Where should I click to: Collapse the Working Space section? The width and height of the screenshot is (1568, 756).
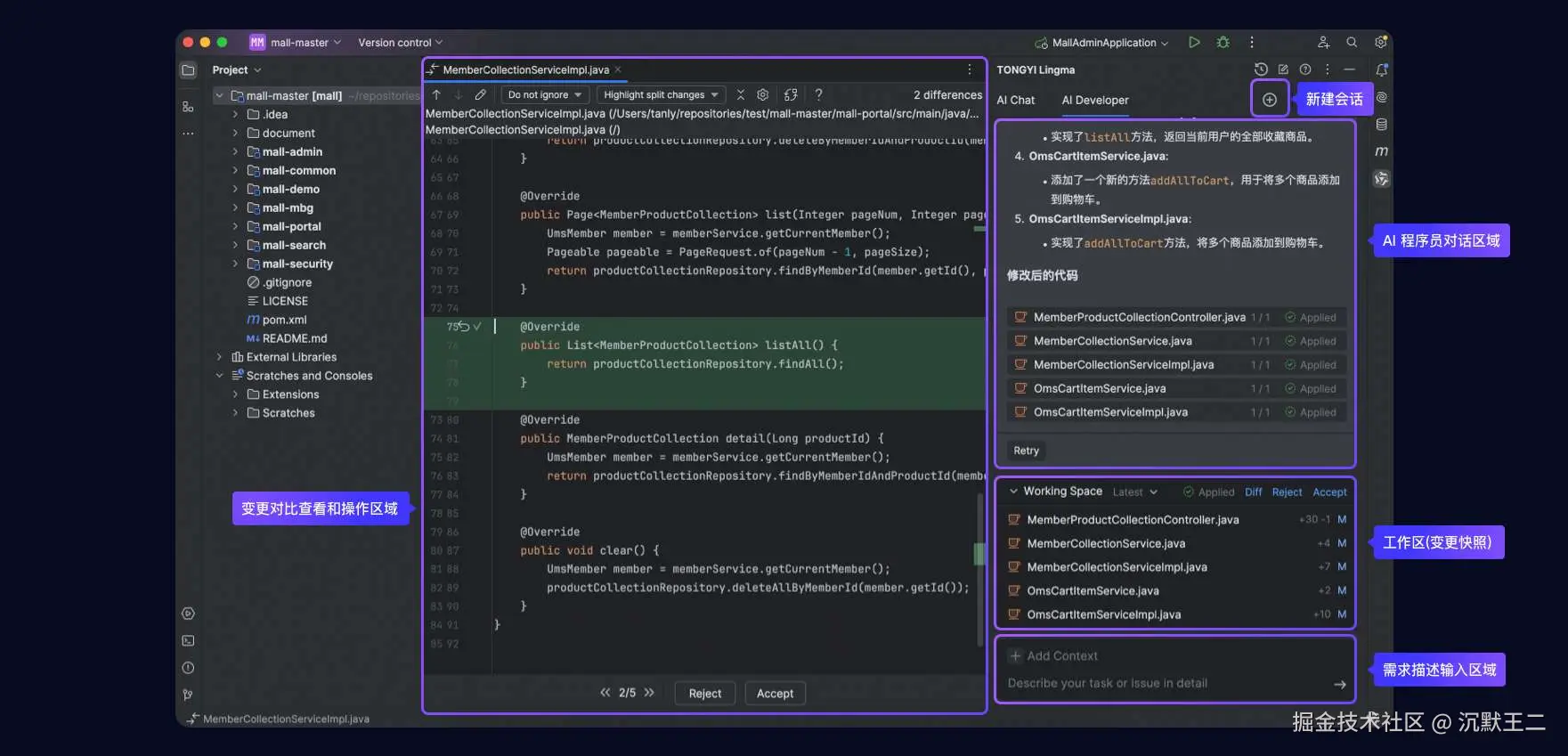pos(1012,492)
